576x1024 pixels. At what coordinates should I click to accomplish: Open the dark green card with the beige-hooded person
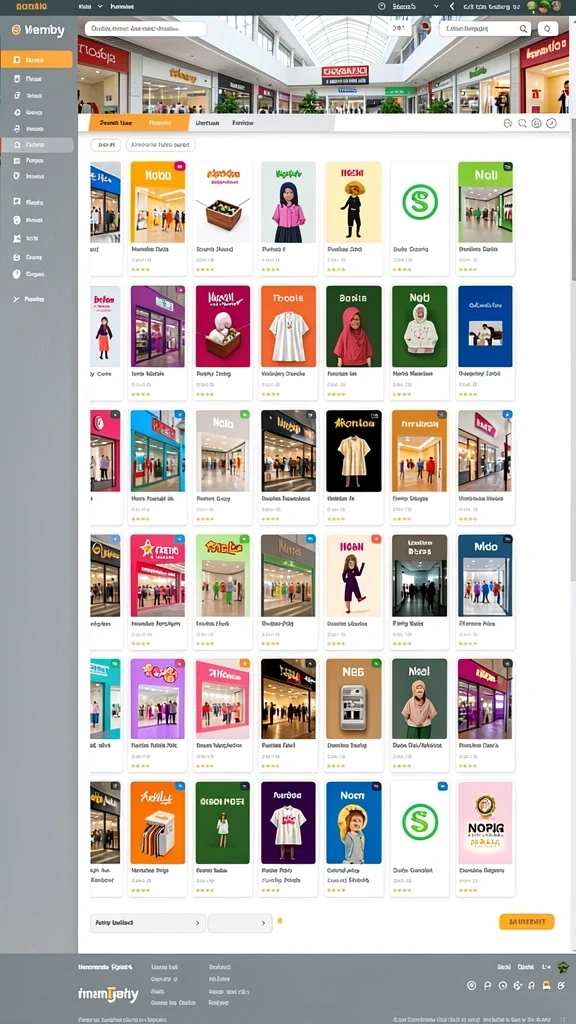click(419, 715)
